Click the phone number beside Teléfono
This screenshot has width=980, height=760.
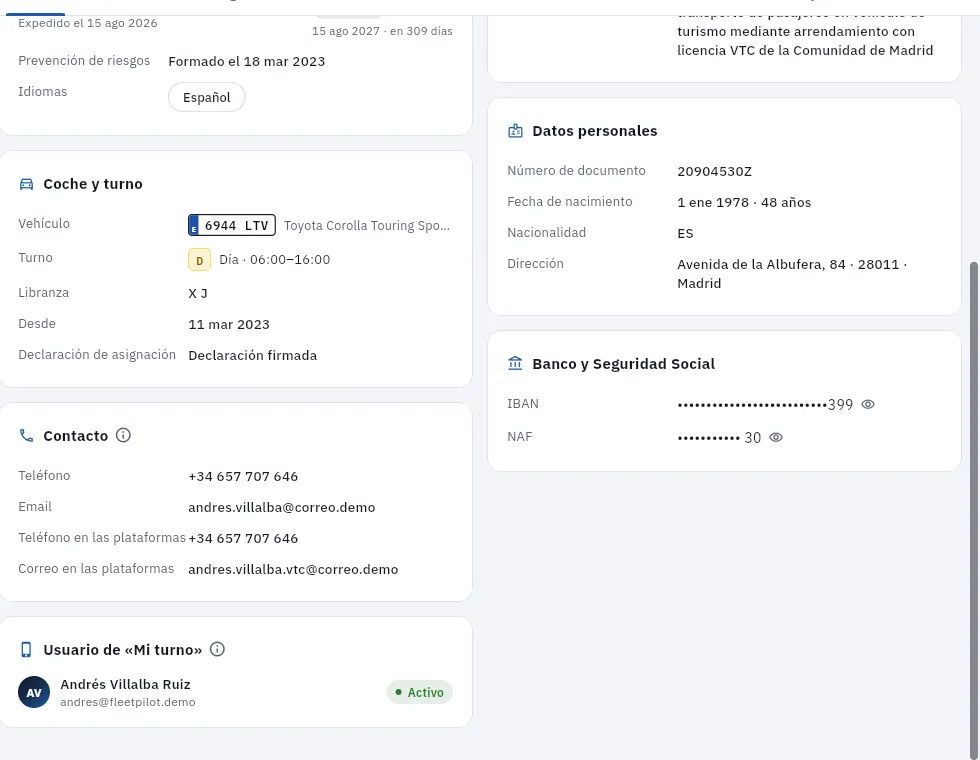[x=243, y=476]
